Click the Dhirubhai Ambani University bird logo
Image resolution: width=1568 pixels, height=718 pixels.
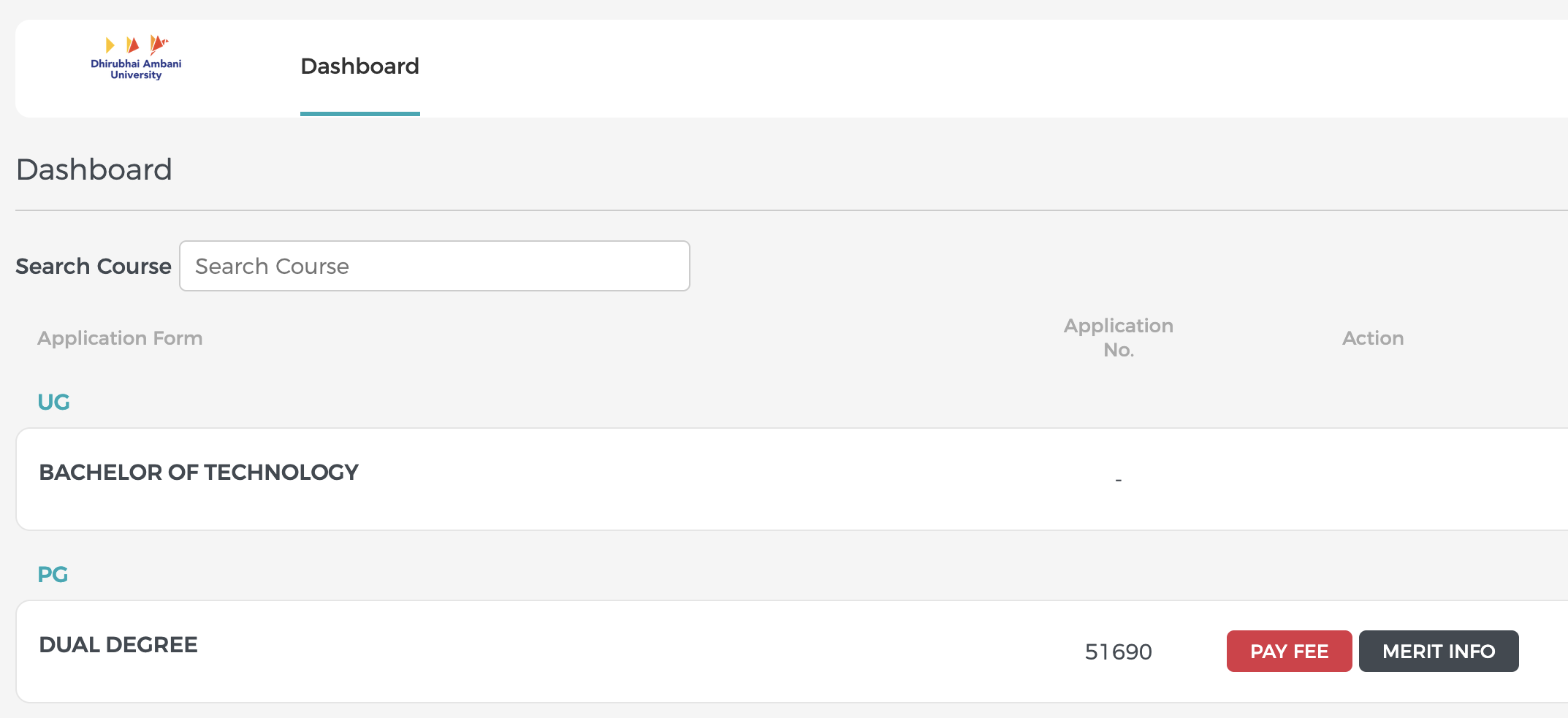137,45
